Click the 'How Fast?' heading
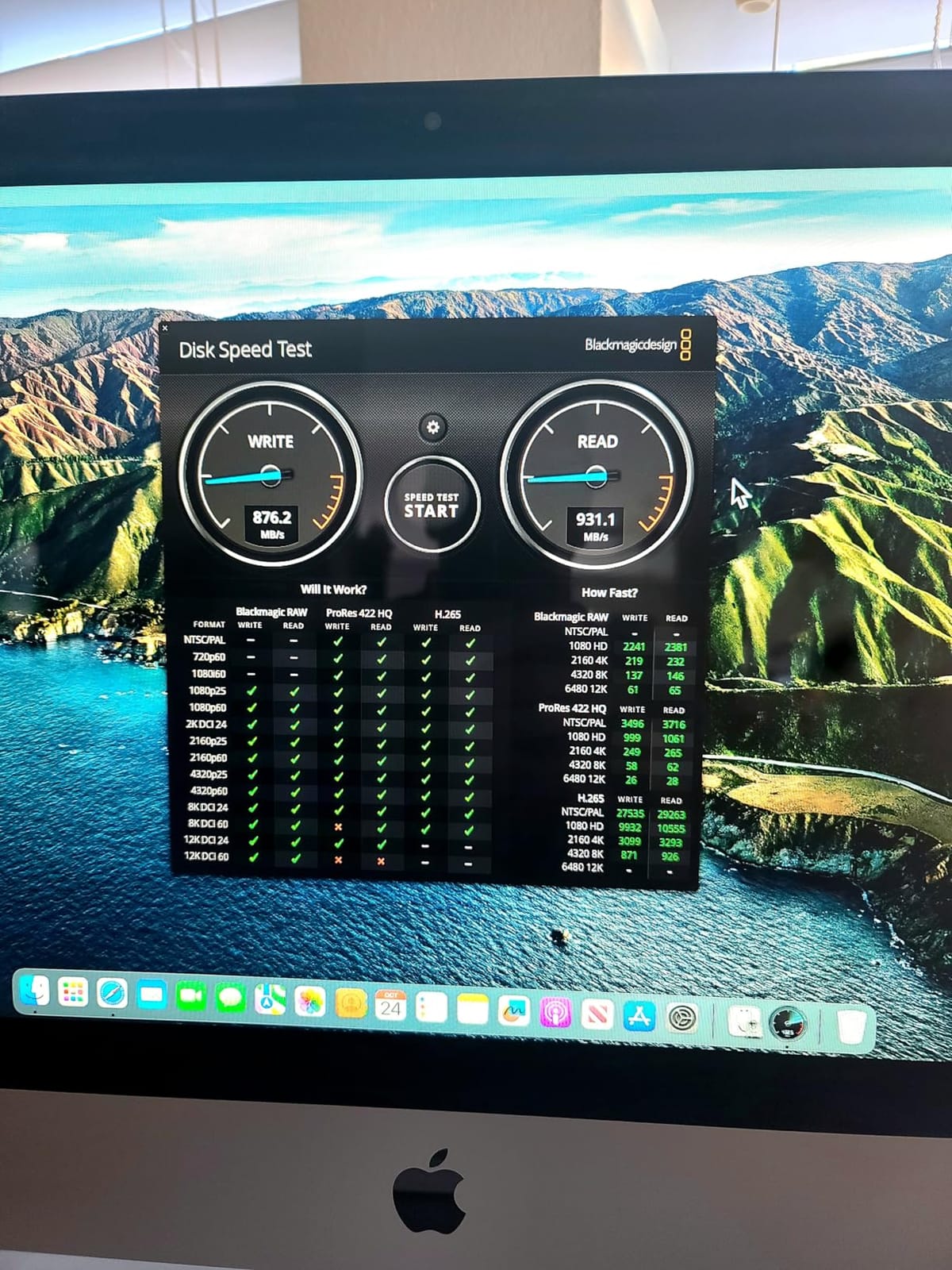This screenshot has height=1270, width=952. click(x=609, y=593)
